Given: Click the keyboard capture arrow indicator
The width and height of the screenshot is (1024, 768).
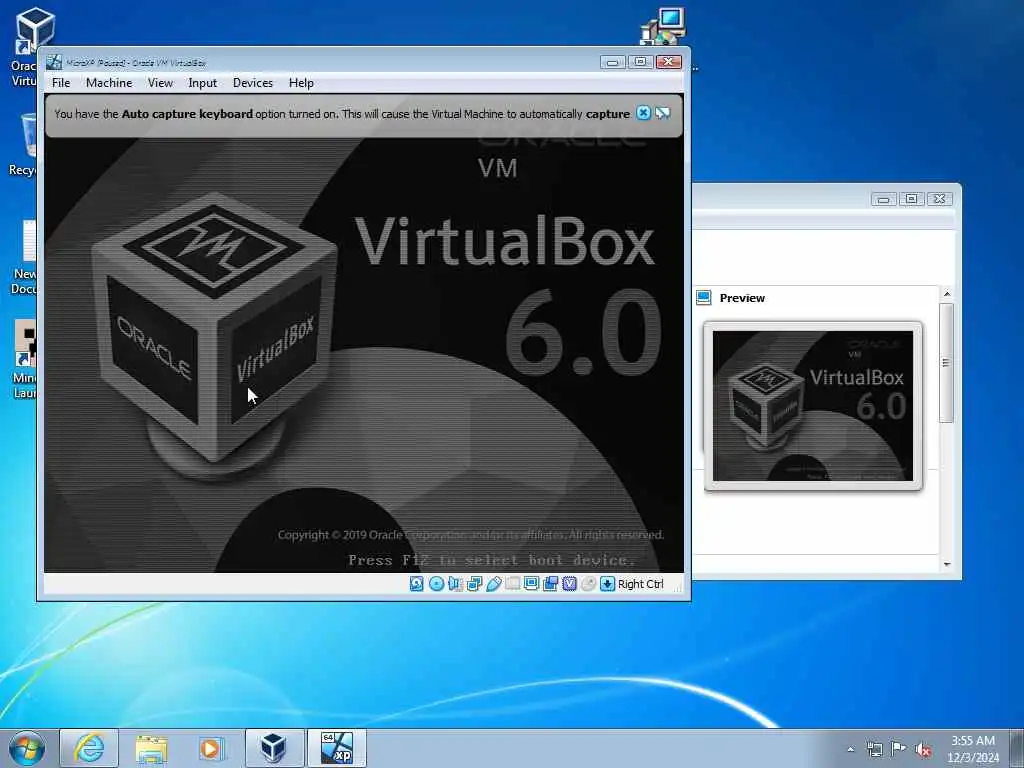Looking at the screenshot, I should coord(607,584).
